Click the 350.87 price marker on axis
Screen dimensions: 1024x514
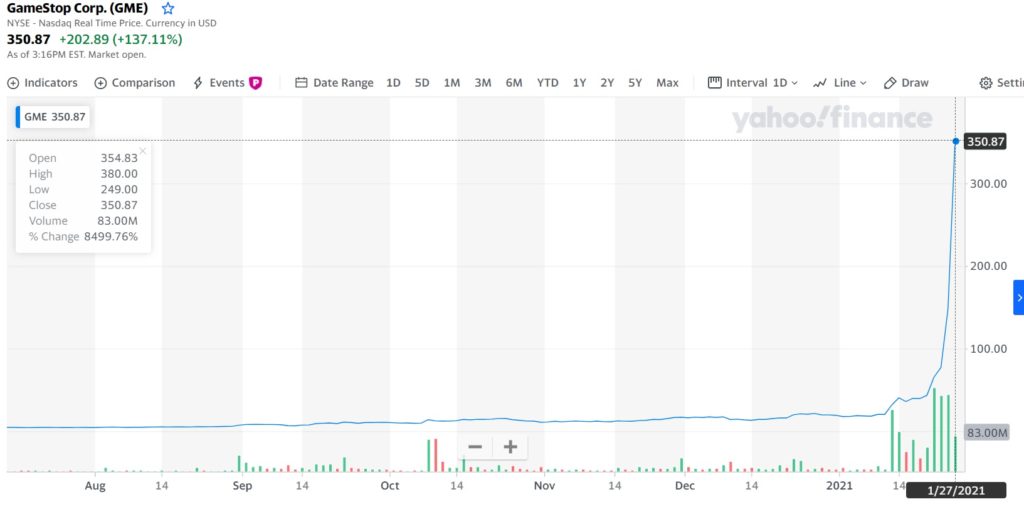click(985, 141)
